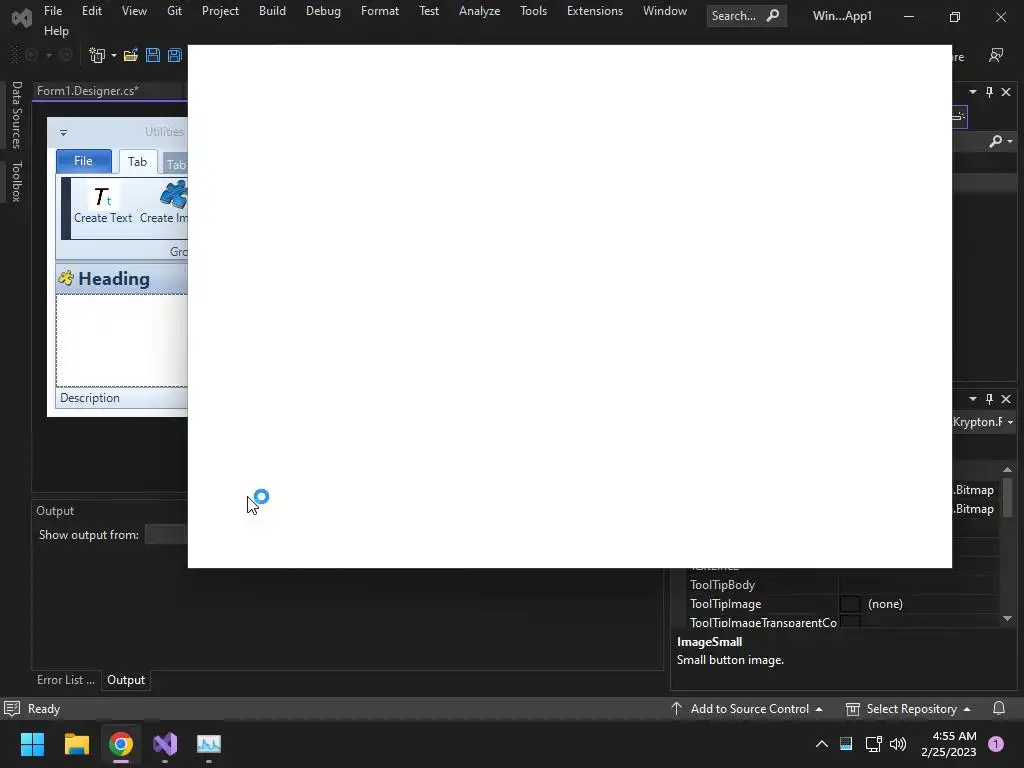The width and height of the screenshot is (1024, 768).
Task: Open upper right panel window options dropdown
Action: point(973,92)
